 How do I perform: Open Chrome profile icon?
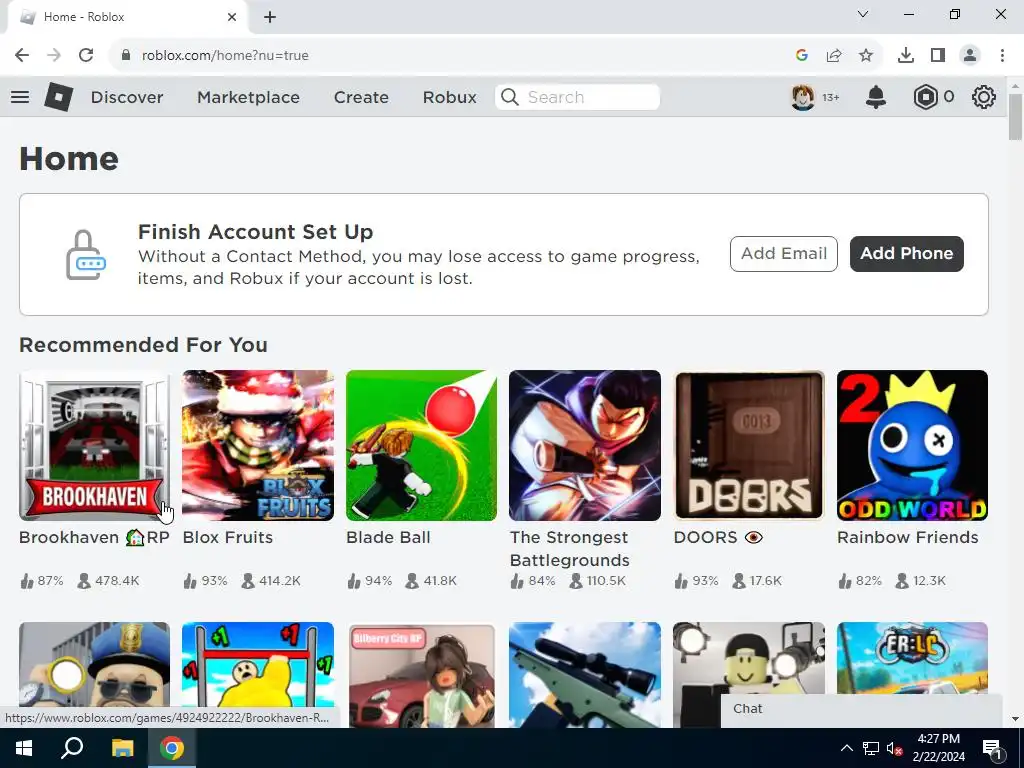(970, 56)
